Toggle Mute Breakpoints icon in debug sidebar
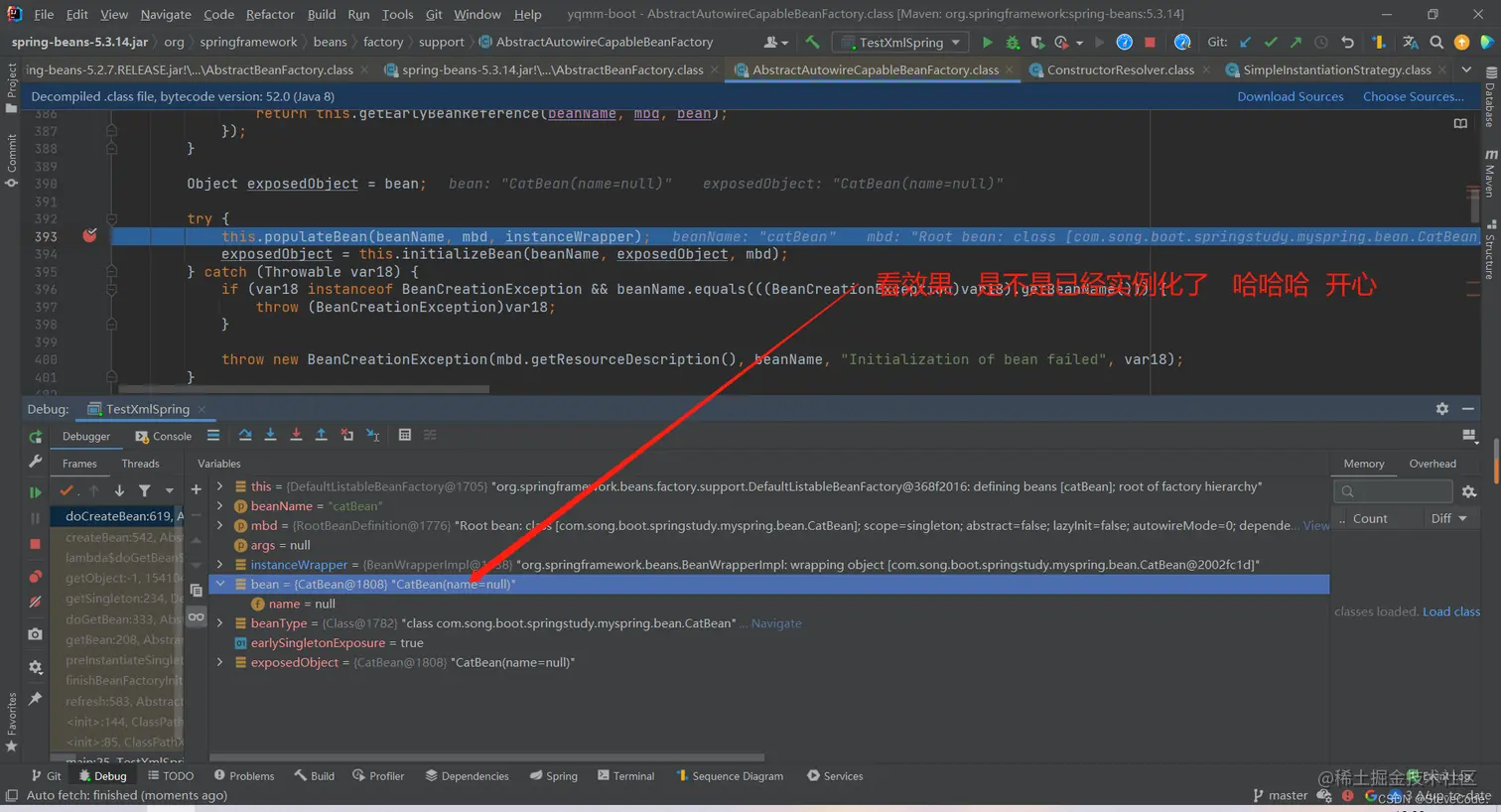This screenshot has width=1501, height=812. [36, 602]
